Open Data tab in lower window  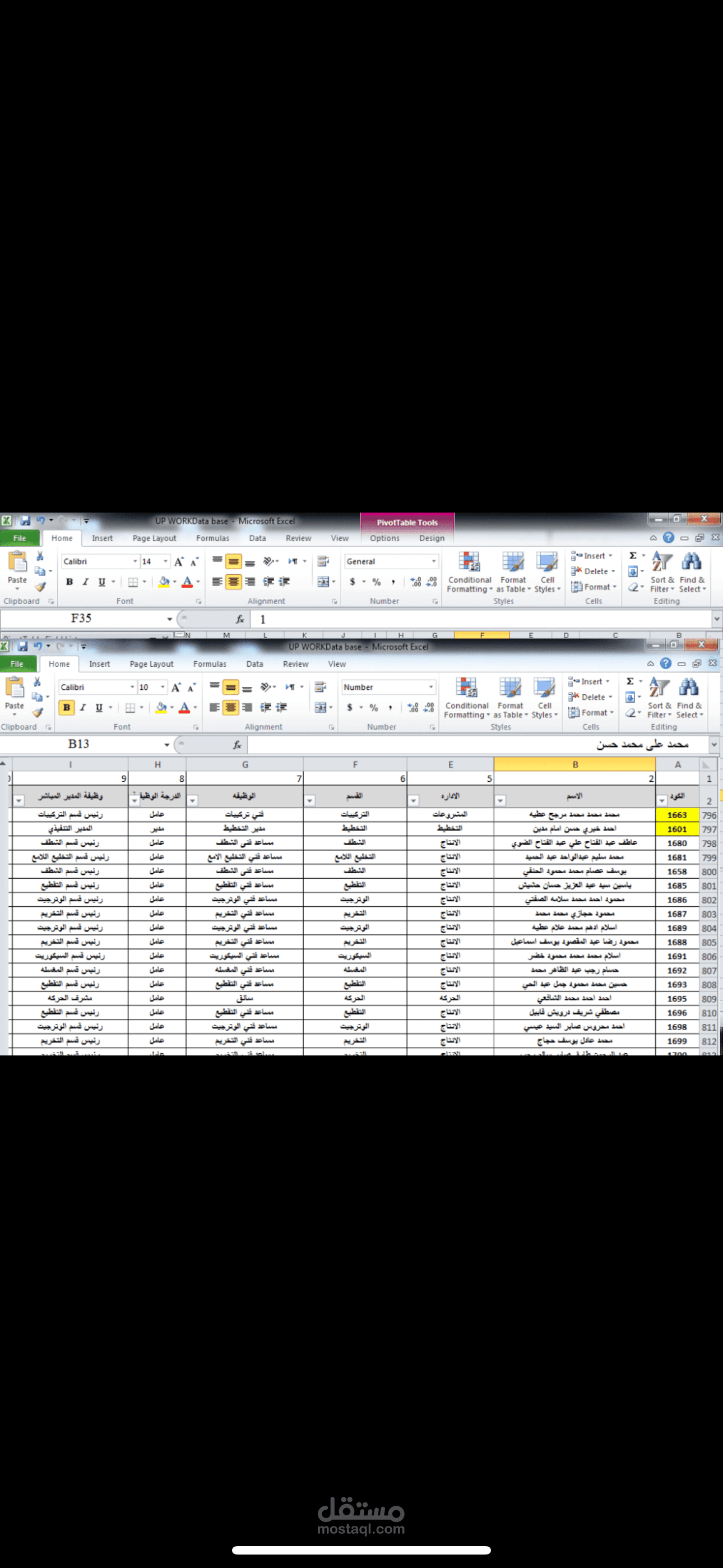click(255, 664)
